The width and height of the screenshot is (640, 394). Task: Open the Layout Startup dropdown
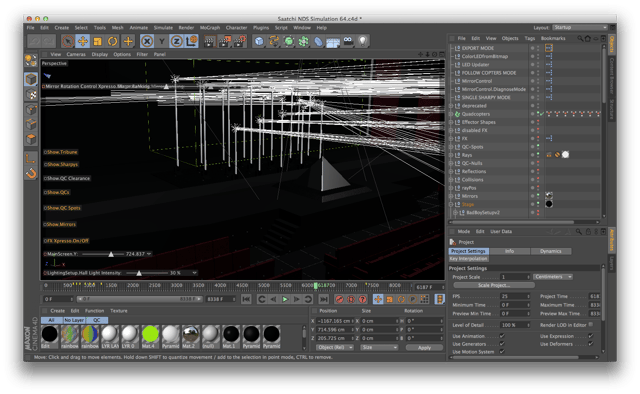[x=580, y=27]
